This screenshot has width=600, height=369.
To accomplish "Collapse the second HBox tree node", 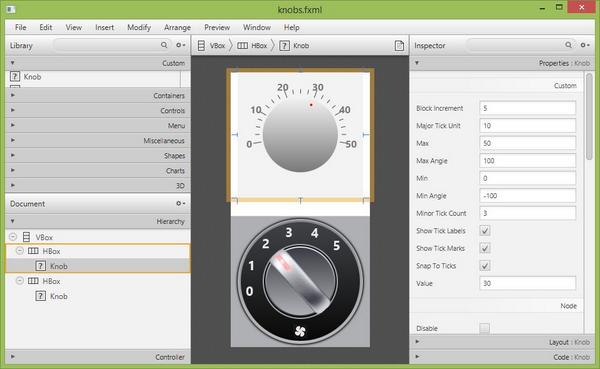I will click(20, 281).
